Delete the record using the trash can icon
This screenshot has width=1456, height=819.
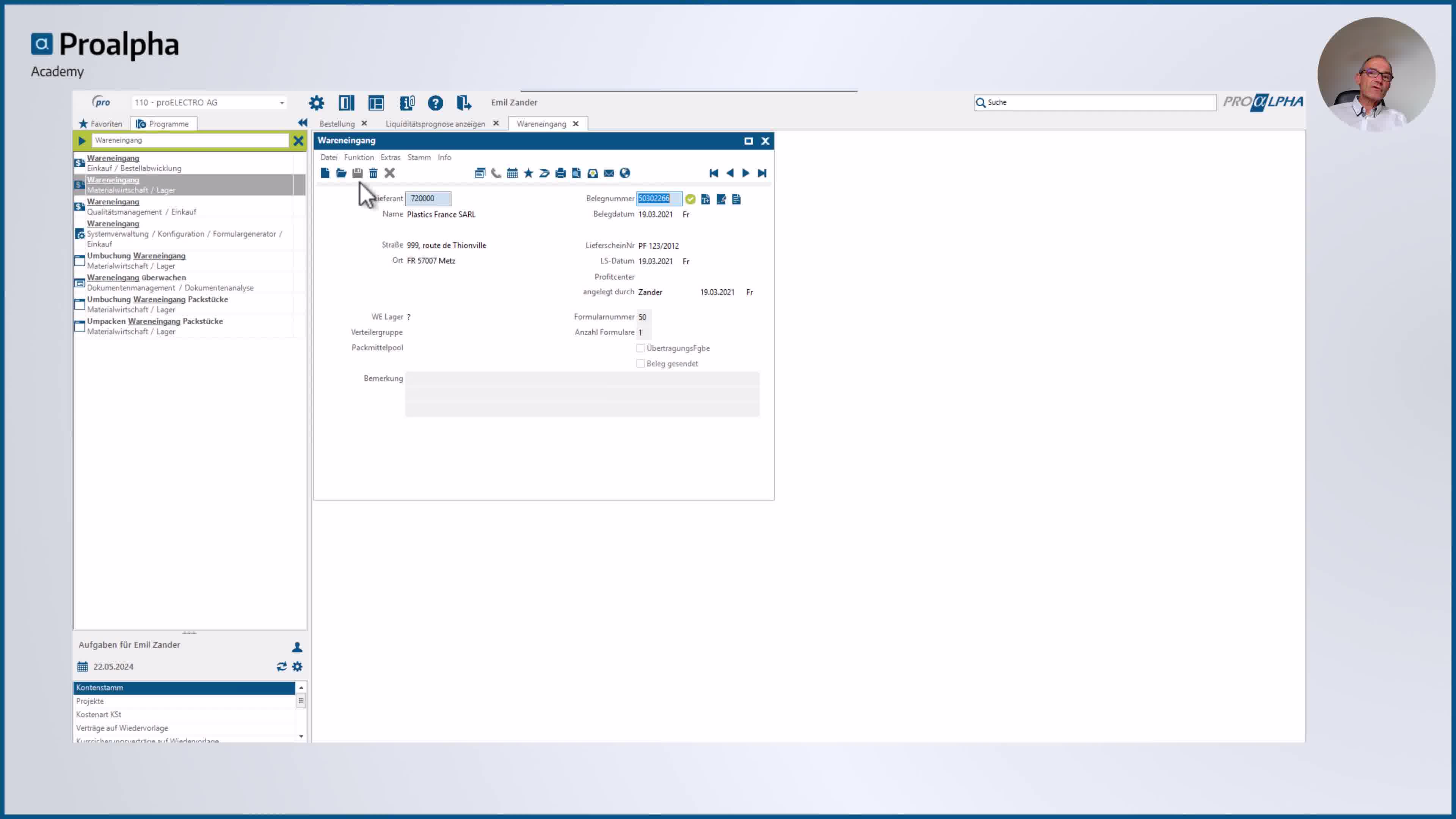click(373, 173)
